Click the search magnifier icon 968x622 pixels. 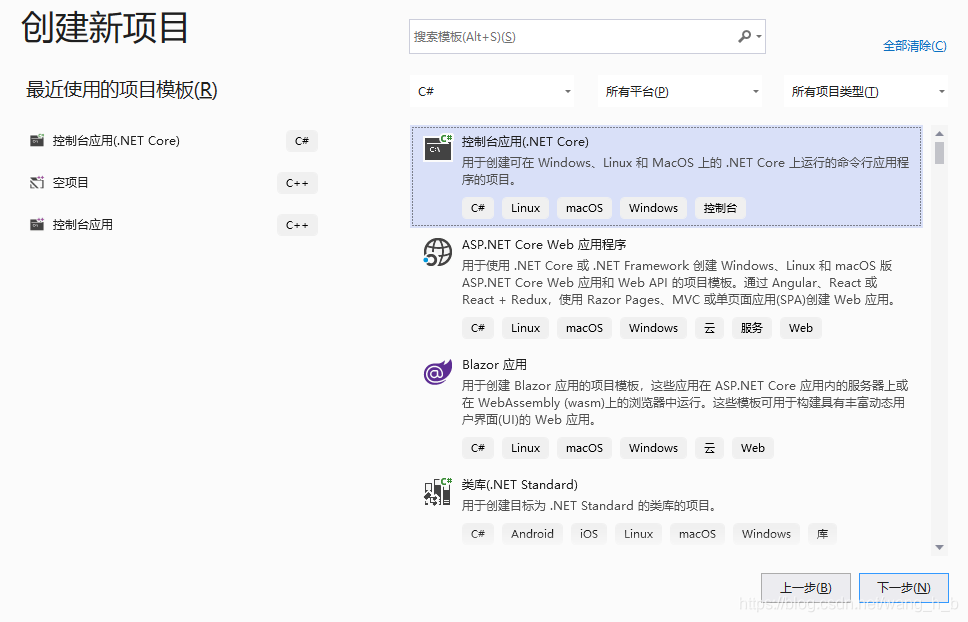[745, 36]
